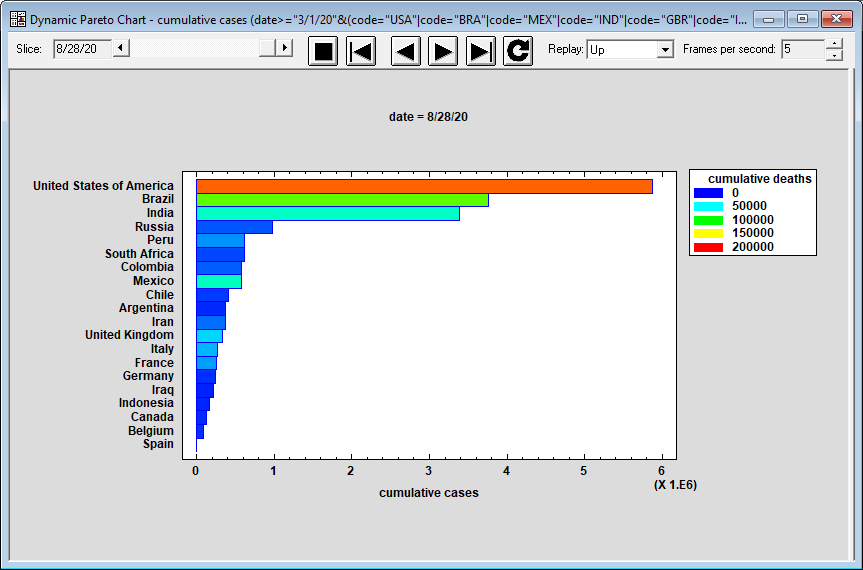Step forward one slice
The image size is (863, 570).
tap(443, 50)
